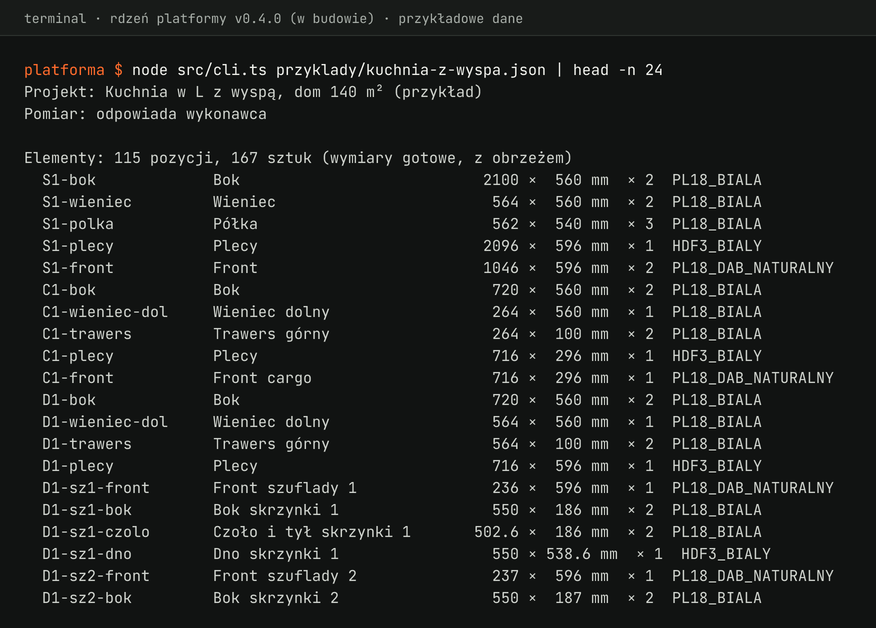Click the "D1-trawers" identifier
Screen dimensions: 876x628
pyautogui.click(x=87, y=444)
